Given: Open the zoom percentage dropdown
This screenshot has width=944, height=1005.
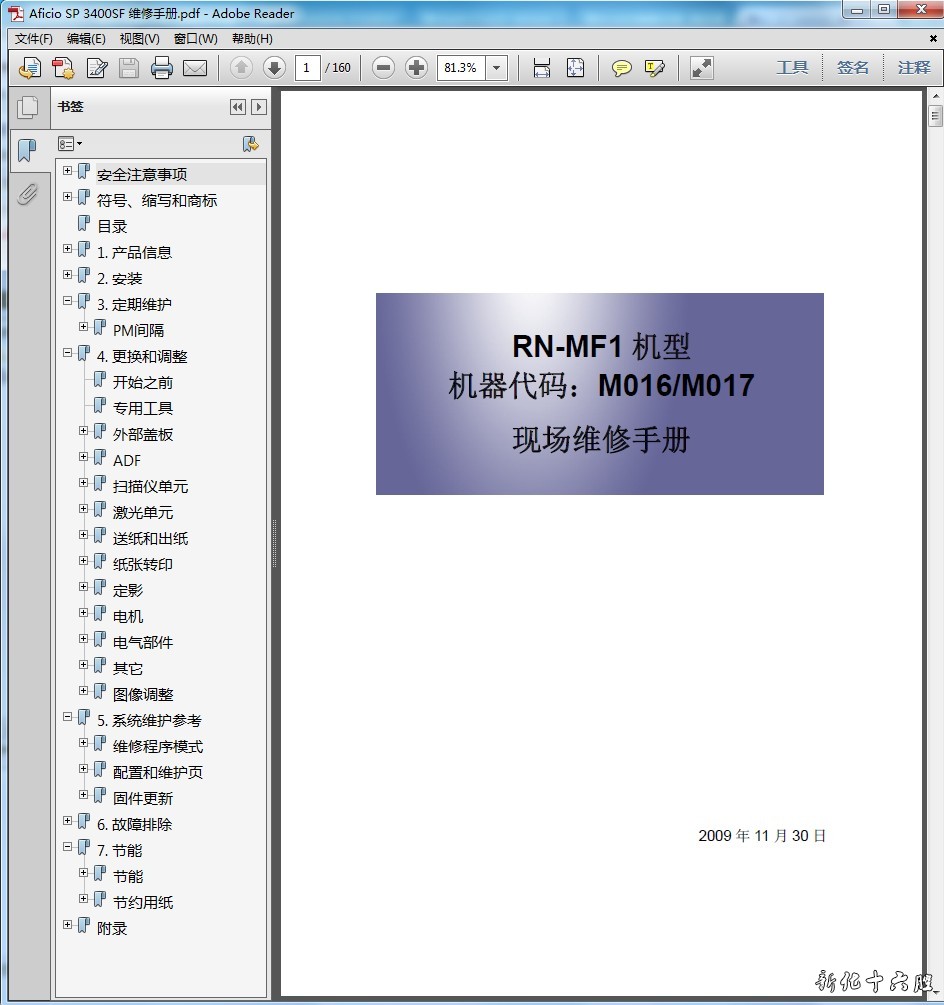Looking at the screenshot, I should 497,68.
